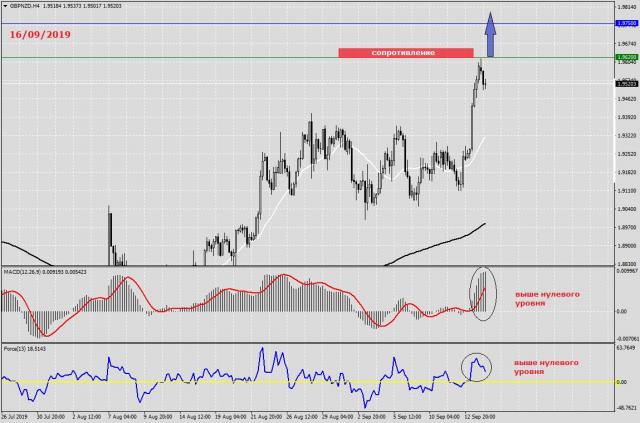Screen dimensions: 640x423
Task: Click the blue 1.9750 price tag
Action: point(626,23)
